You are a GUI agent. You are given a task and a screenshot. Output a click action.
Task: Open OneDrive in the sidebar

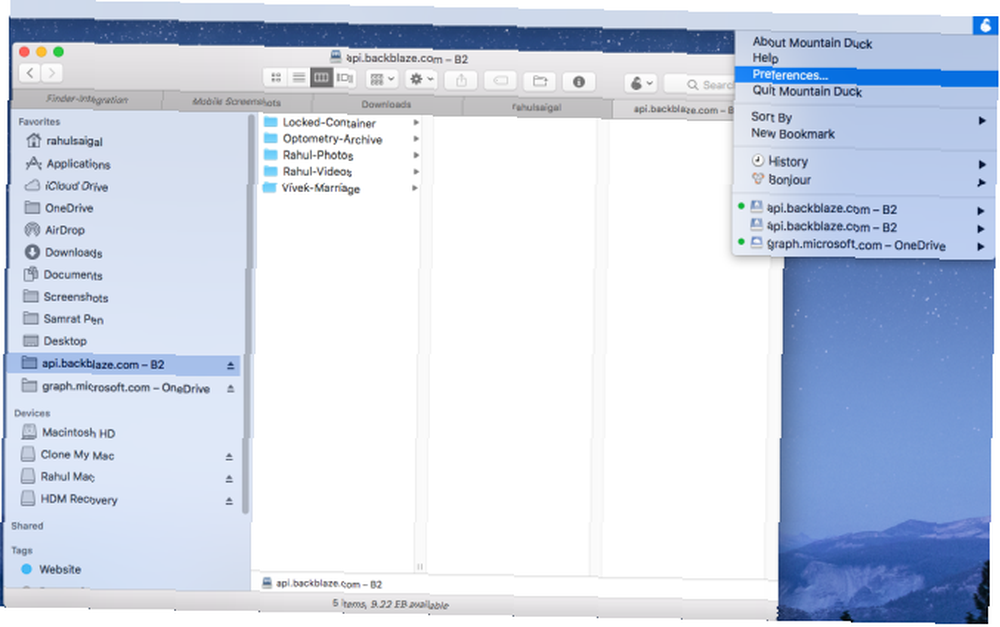coord(59,208)
